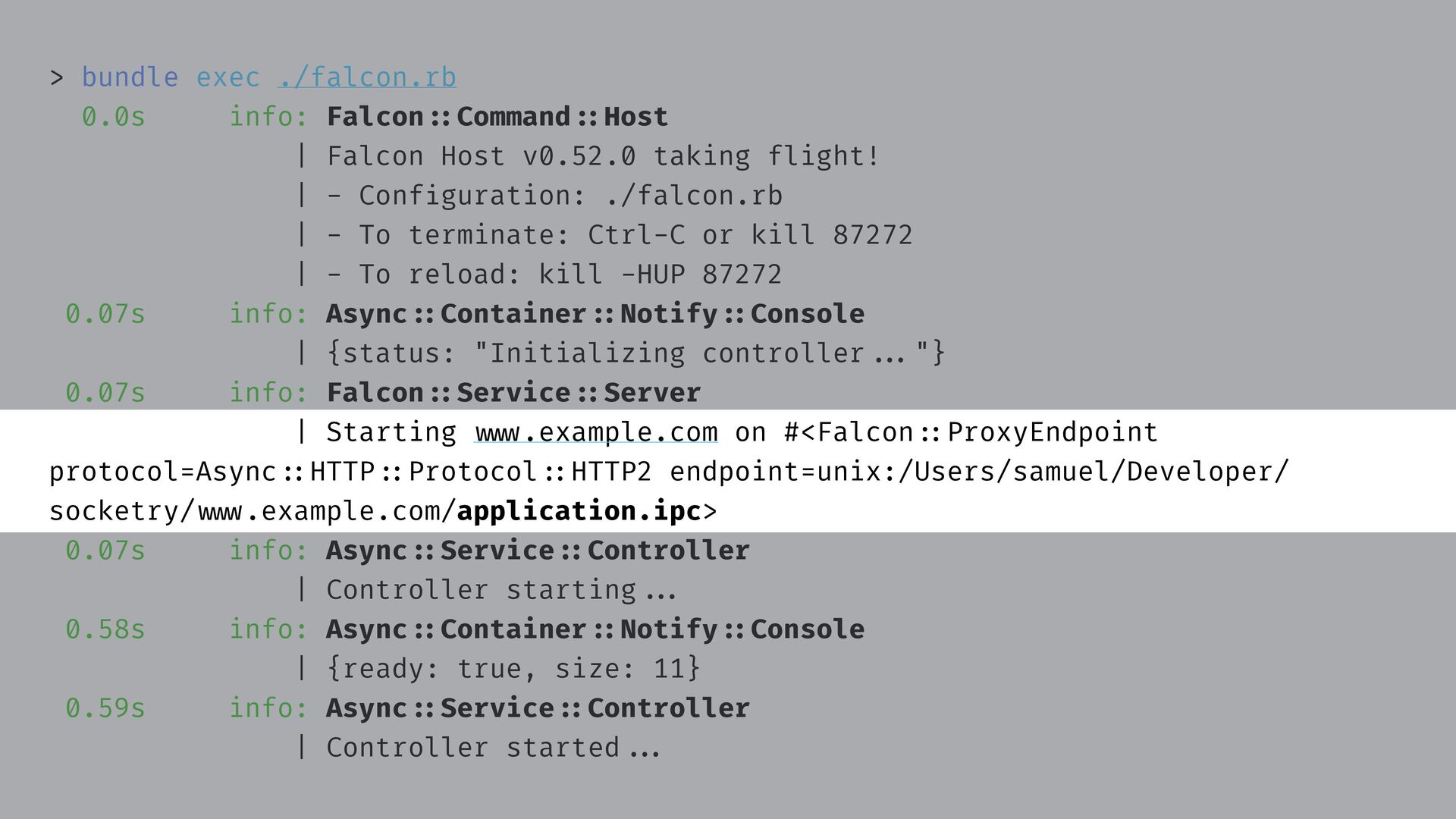Click the "Initializing controller" status line
Viewport: 1456px width, 819px height.
point(635,353)
